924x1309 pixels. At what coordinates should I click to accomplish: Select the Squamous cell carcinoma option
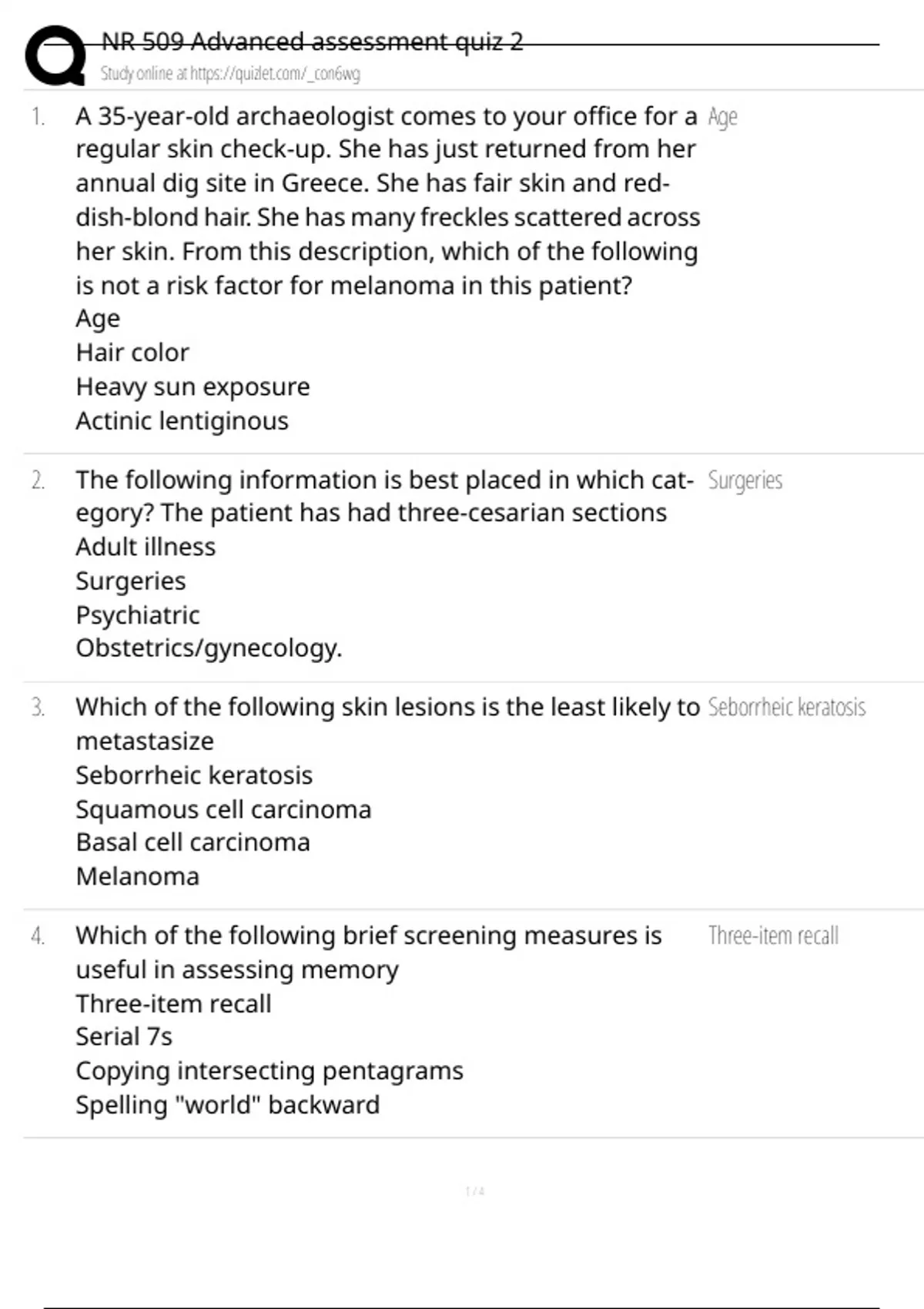coord(223,809)
